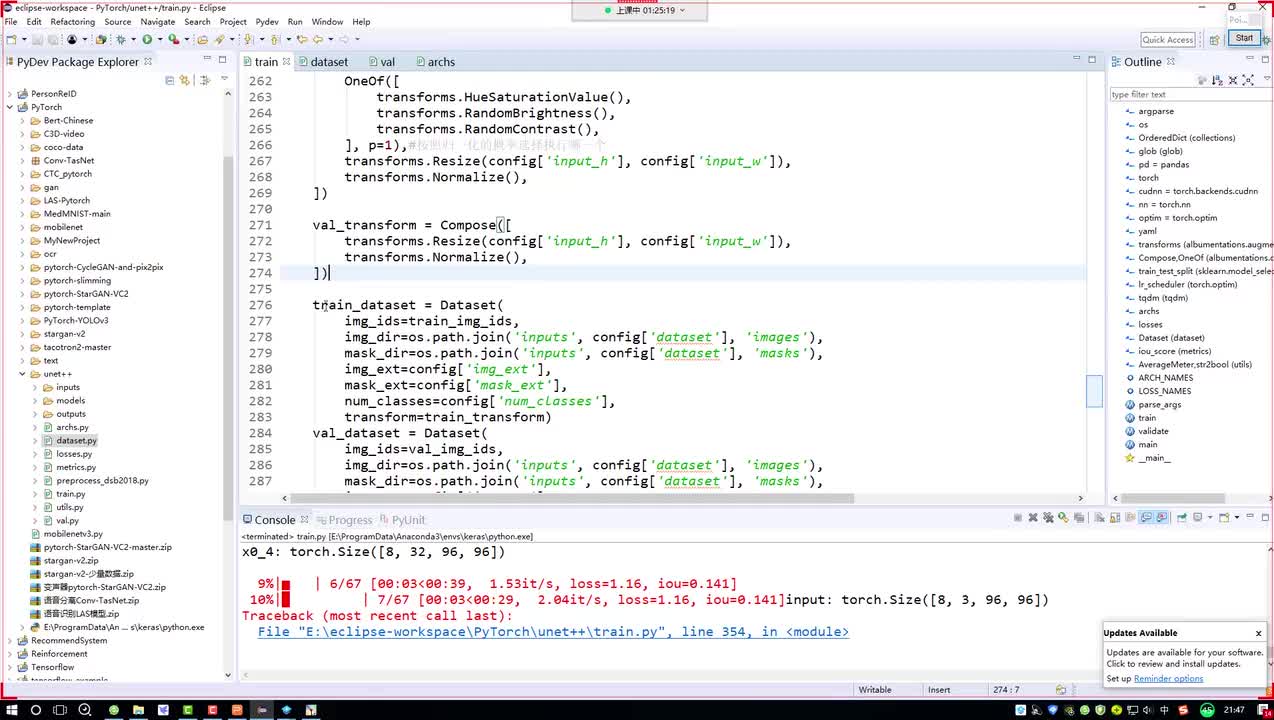Click Expand All in the Outline toolbar

pos(1248,80)
